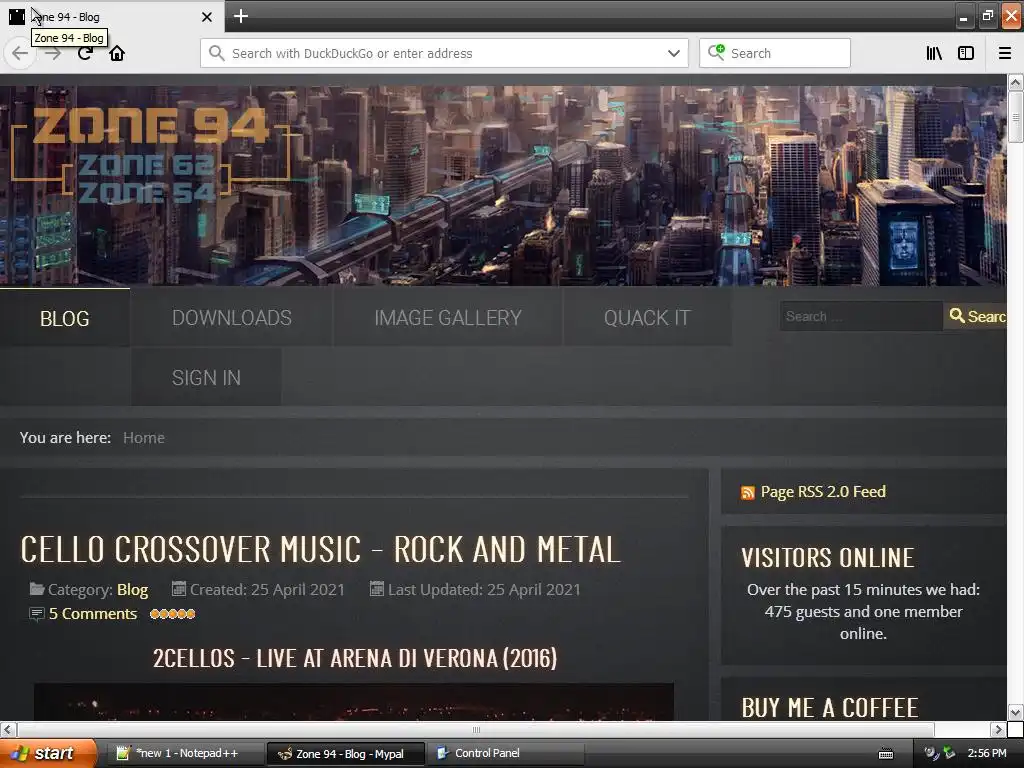Click the horizontal scrollbar thumb
The height and width of the screenshot is (768, 1024).
476,729
